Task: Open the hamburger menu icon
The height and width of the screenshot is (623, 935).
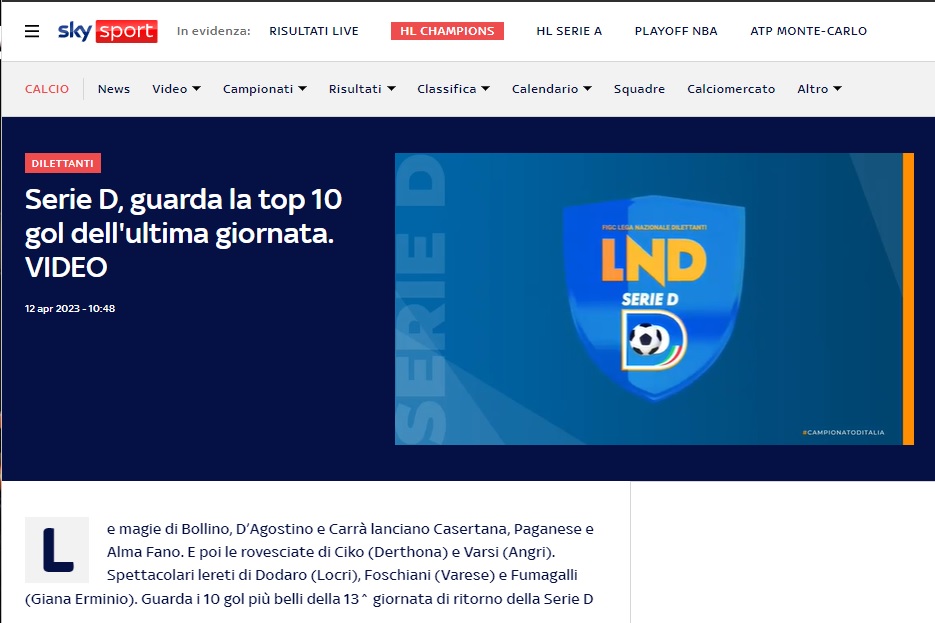Action: tap(32, 31)
